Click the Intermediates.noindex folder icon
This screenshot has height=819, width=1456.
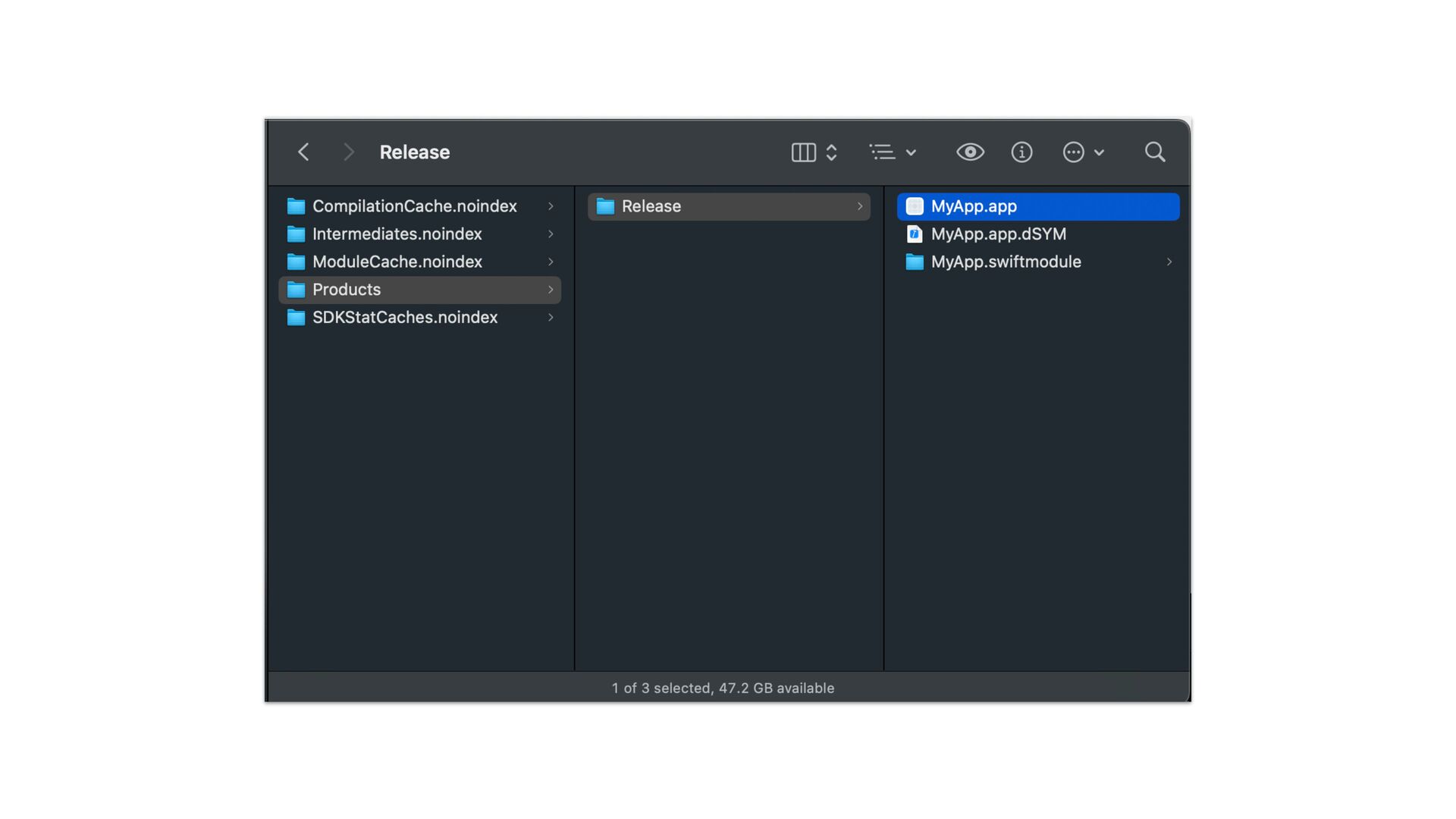pyautogui.click(x=296, y=234)
